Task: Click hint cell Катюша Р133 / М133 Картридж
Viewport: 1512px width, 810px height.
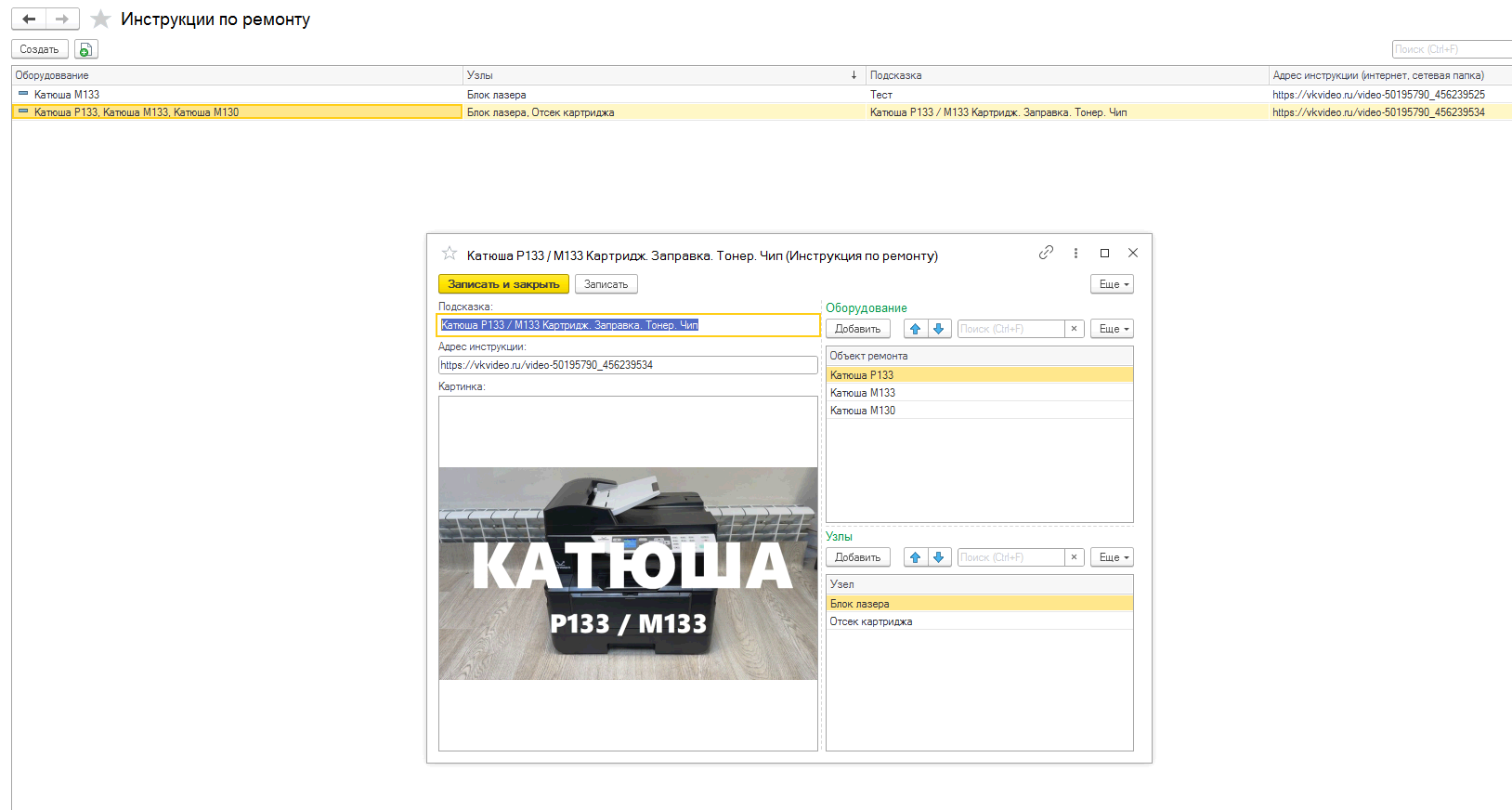Action: [x=1067, y=112]
